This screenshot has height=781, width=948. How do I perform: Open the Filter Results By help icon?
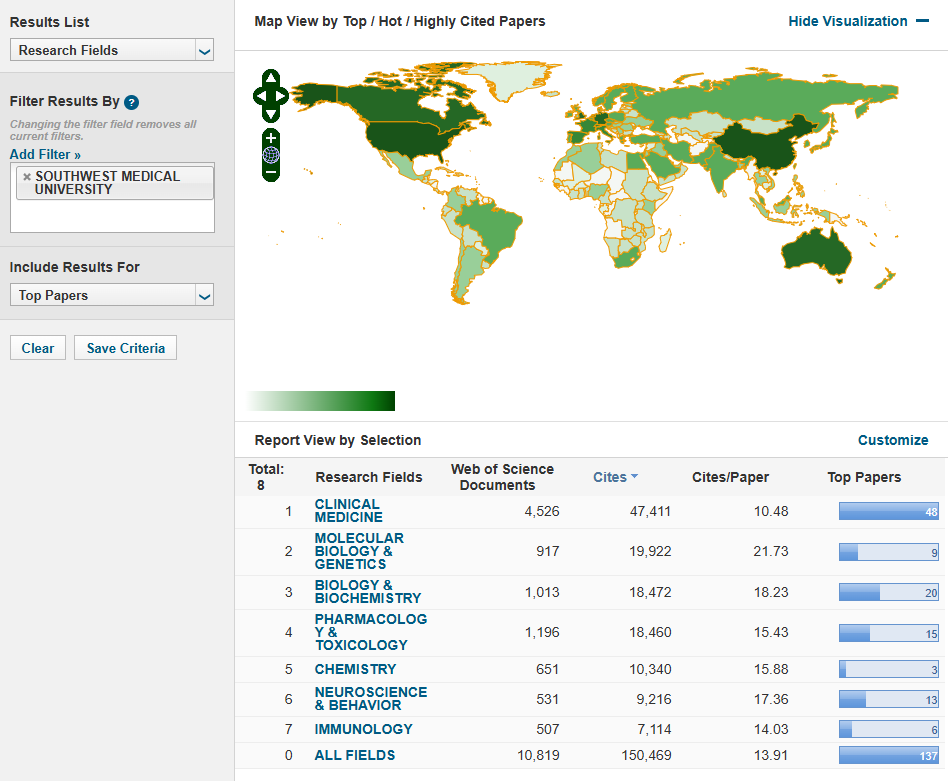pos(131,102)
